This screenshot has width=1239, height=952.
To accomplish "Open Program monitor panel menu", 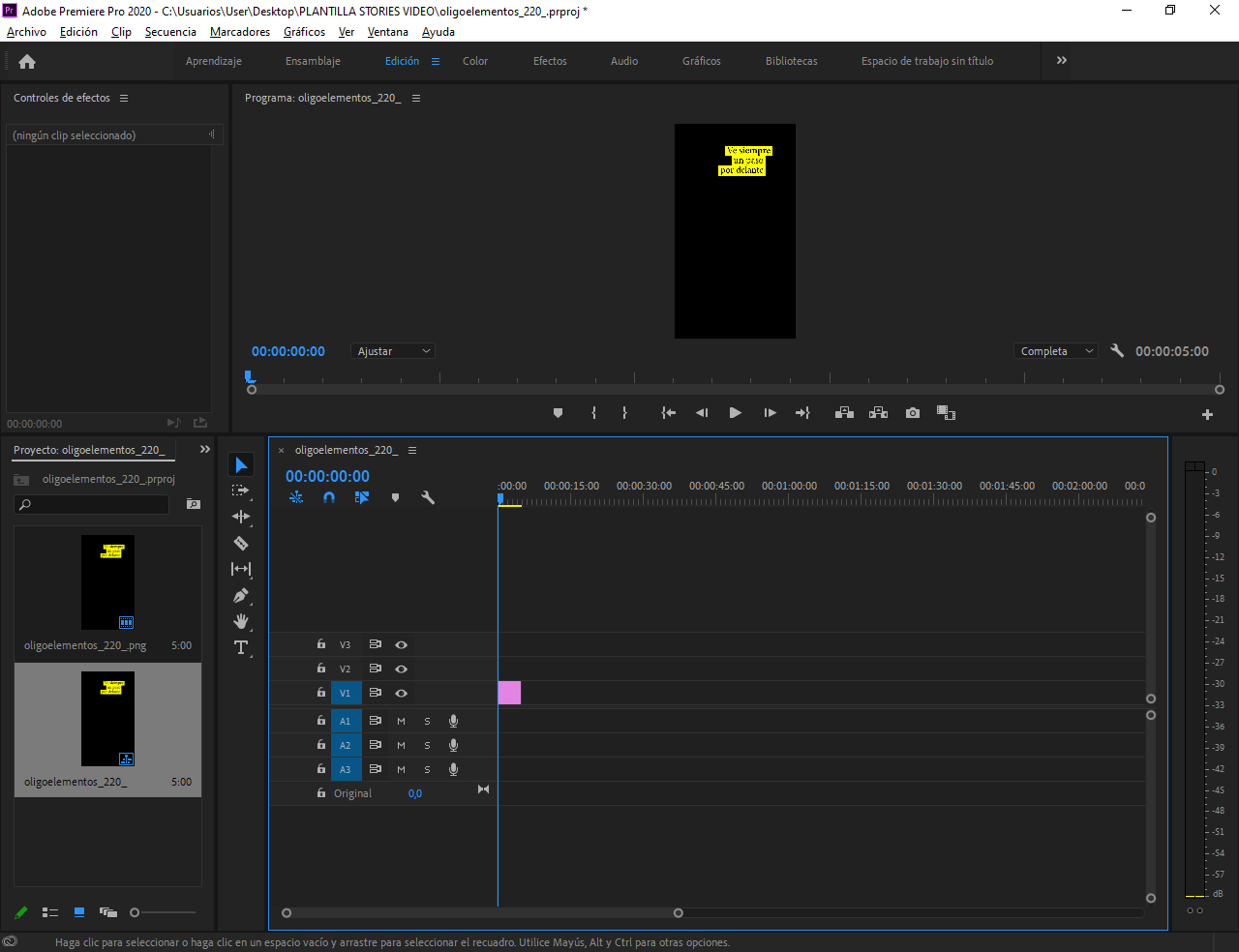I will click(x=416, y=98).
